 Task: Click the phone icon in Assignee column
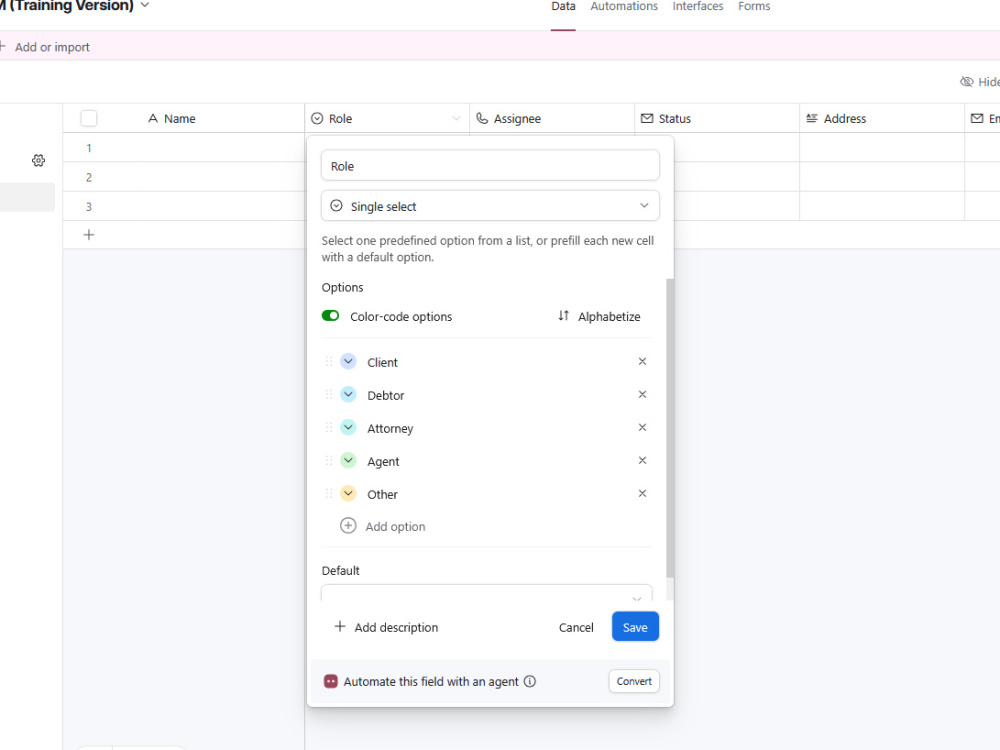482,119
